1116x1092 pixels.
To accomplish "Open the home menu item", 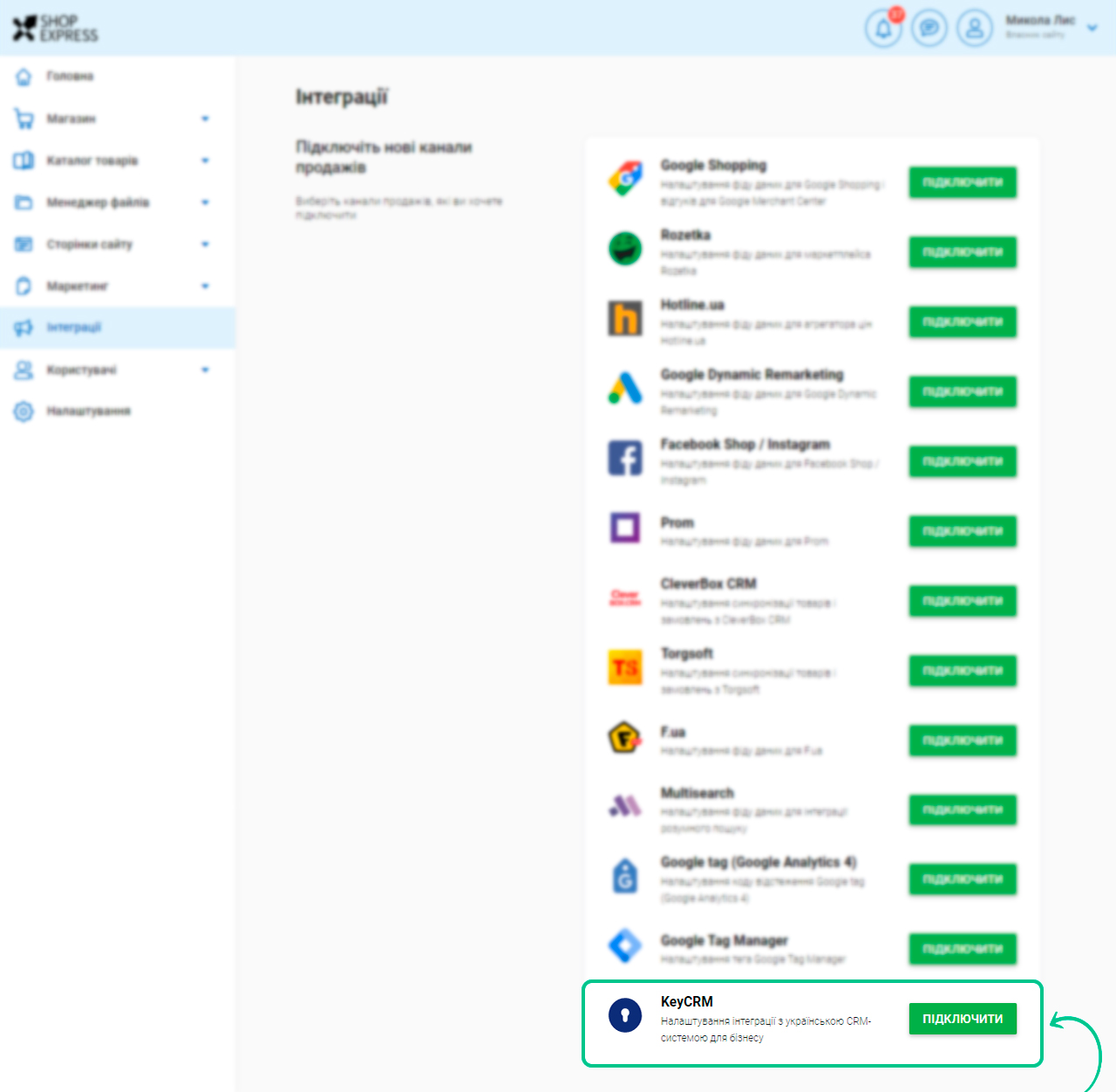I will point(118,77).
